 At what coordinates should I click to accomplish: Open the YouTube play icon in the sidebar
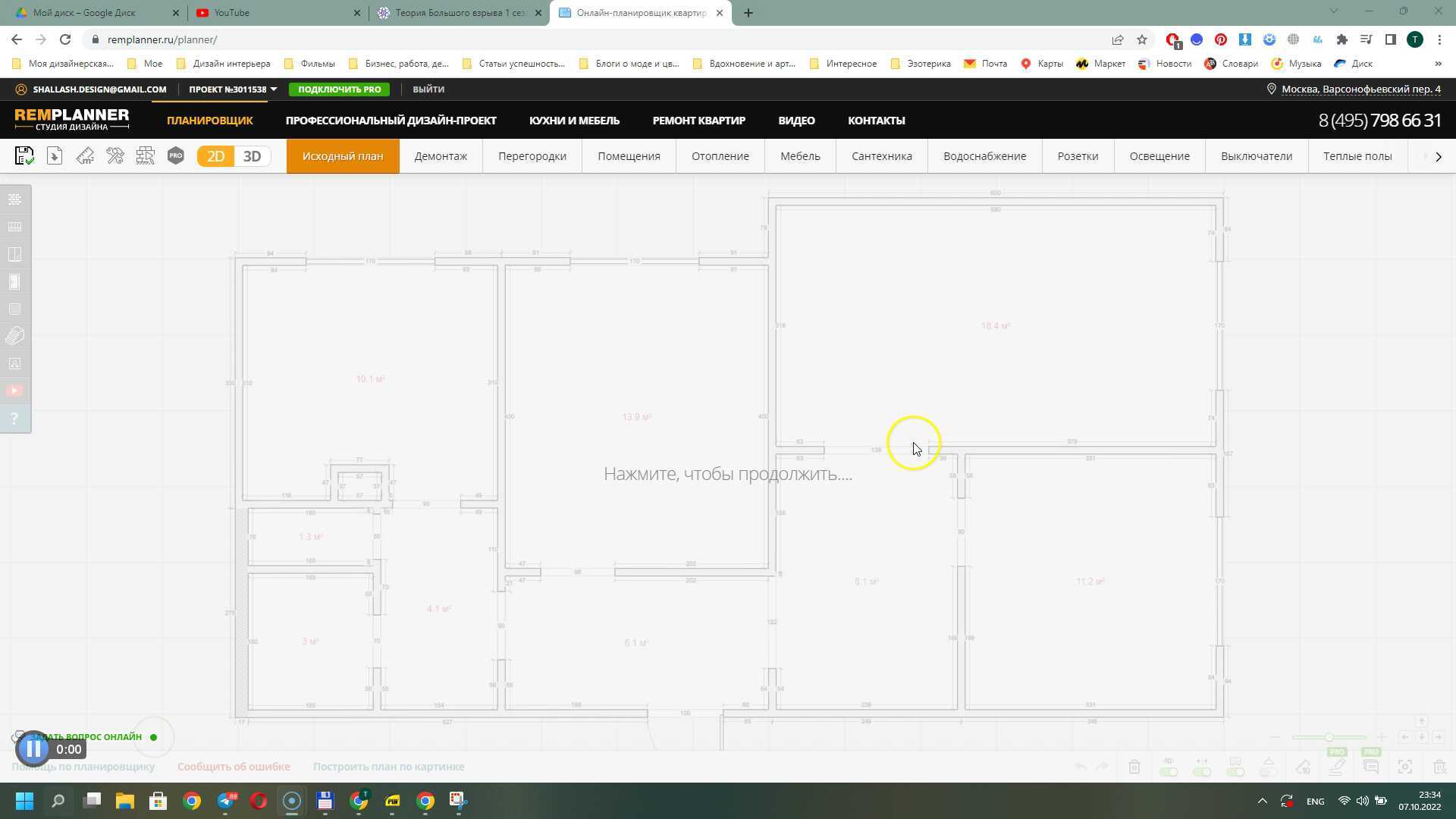pos(14,390)
